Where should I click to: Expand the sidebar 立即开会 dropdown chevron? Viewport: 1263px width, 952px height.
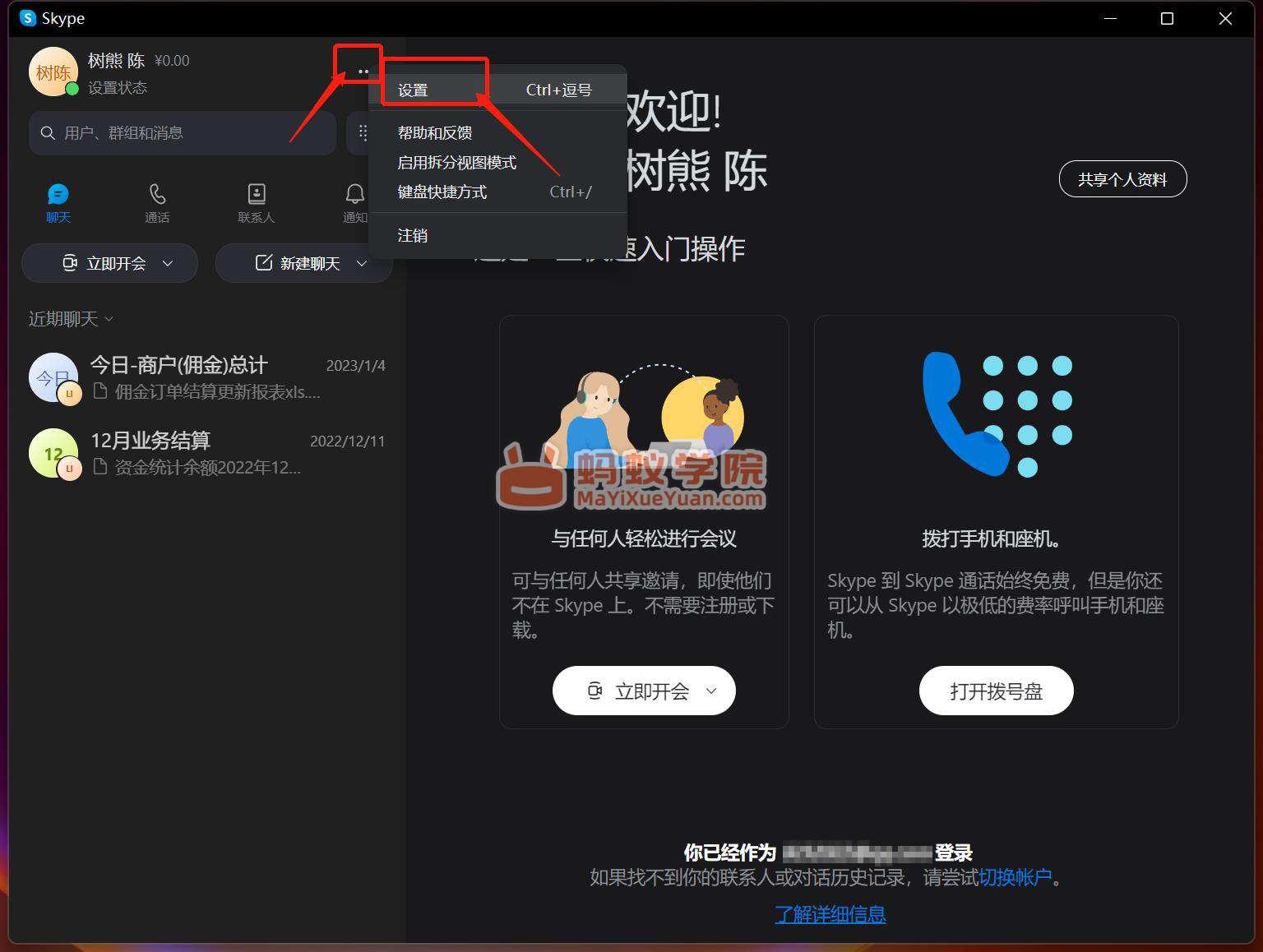[168, 263]
